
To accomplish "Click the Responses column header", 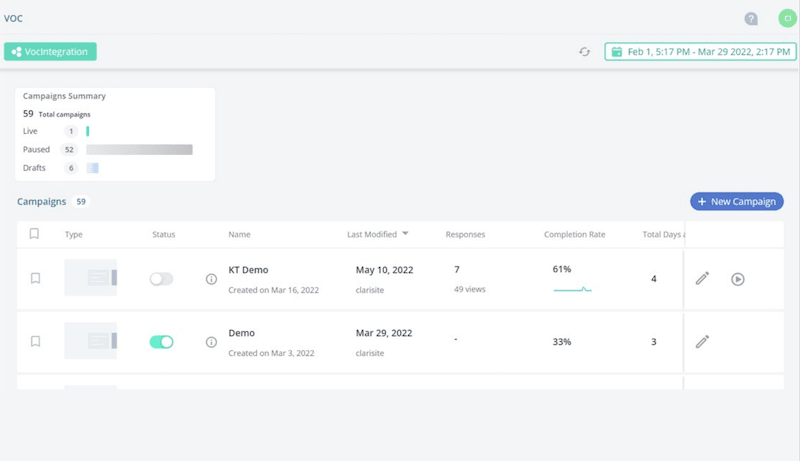I will click(x=465, y=235).
